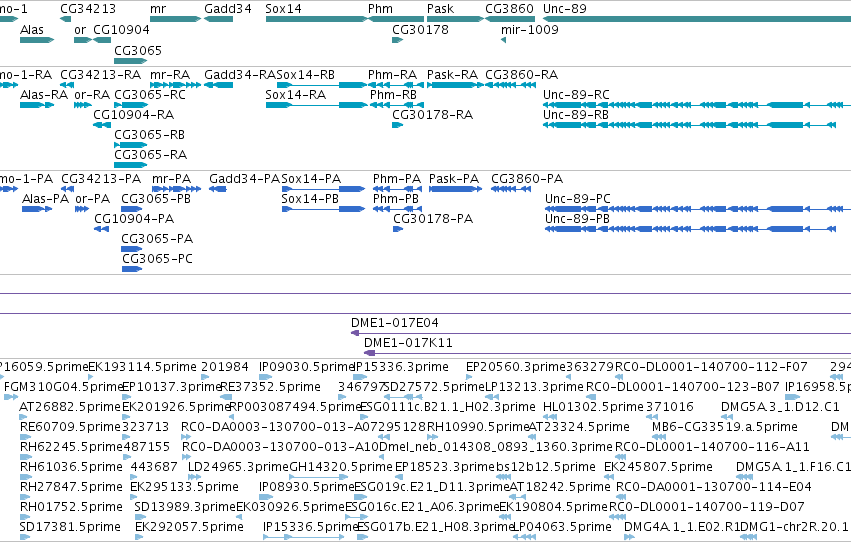Select BAC clone DME1-017K11
Viewport: 851px width, 542px height.
(607, 353)
